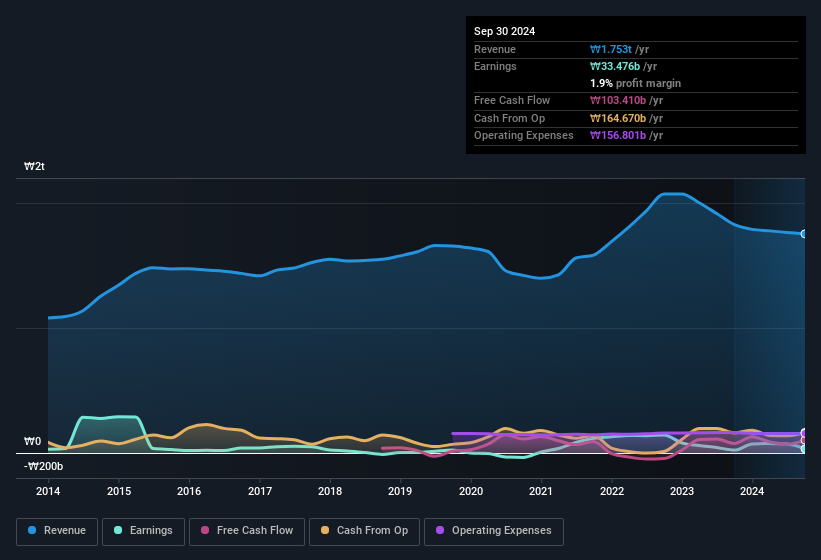The image size is (821, 560).
Task: Click the ₩1.753t revenue value
Action: tap(611, 49)
